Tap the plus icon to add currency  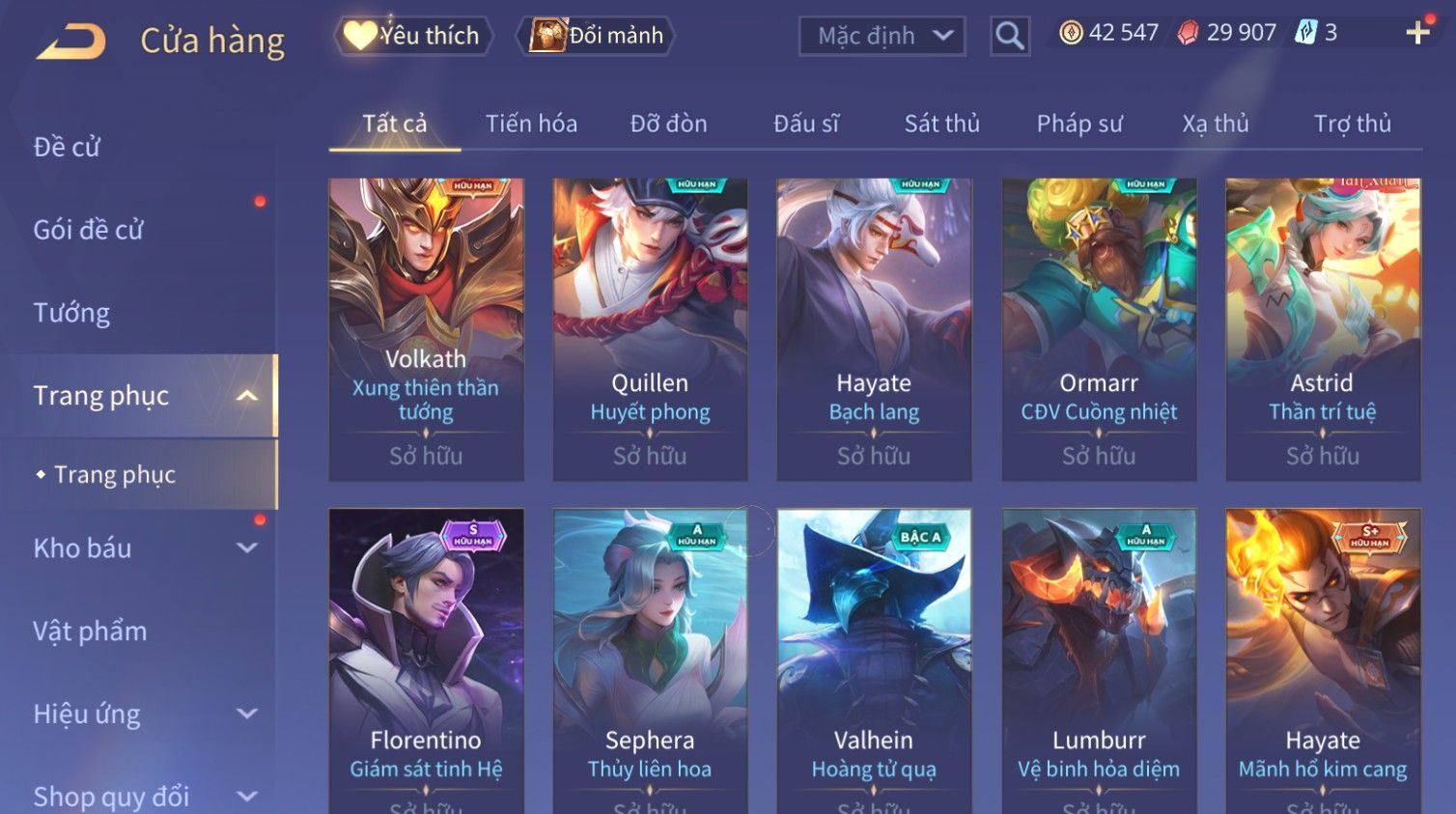point(1417,33)
